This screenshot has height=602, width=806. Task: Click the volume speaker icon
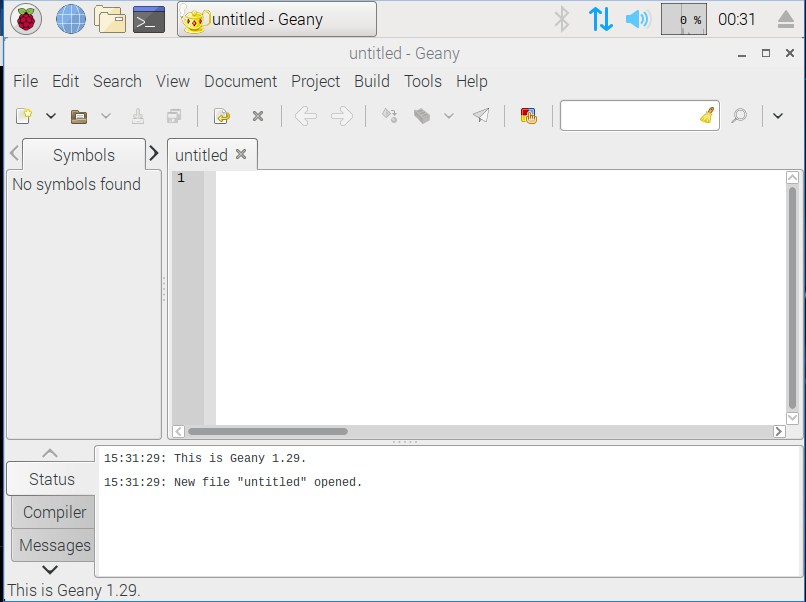[638, 20]
